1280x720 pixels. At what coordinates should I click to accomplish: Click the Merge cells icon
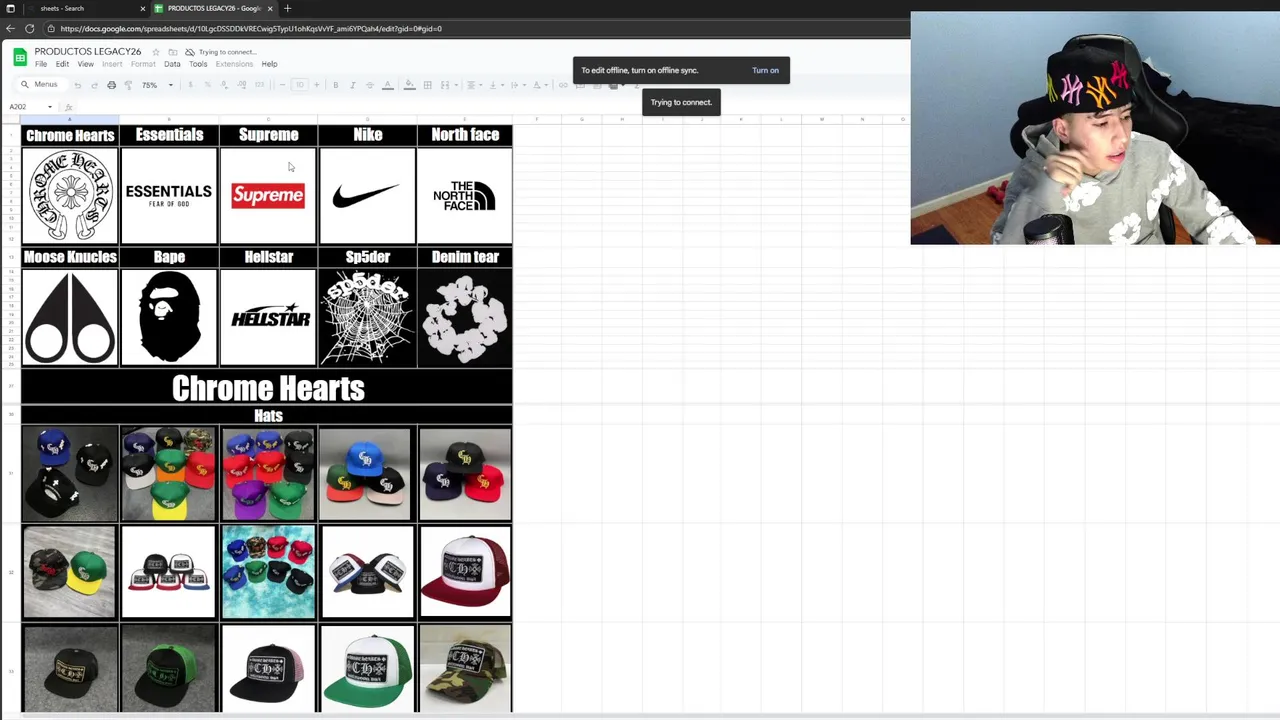point(444,85)
